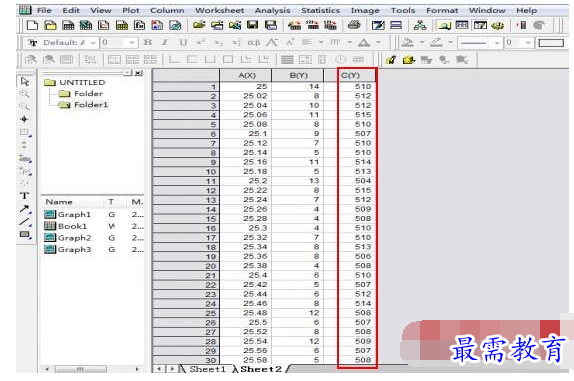Switch to the Sheet1 tab
This screenshot has height=381, width=574.
207,369
